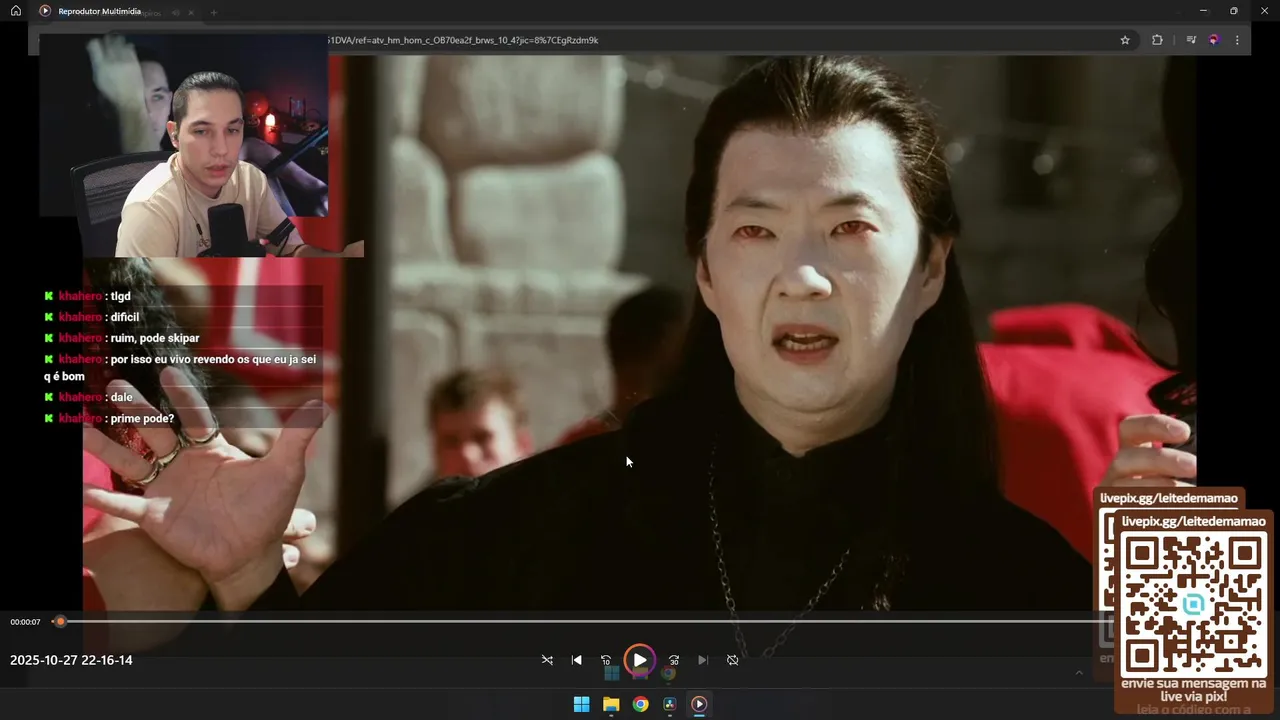
Task: Close the Reprodutor Multimídia window
Action: pos(1264,11)
